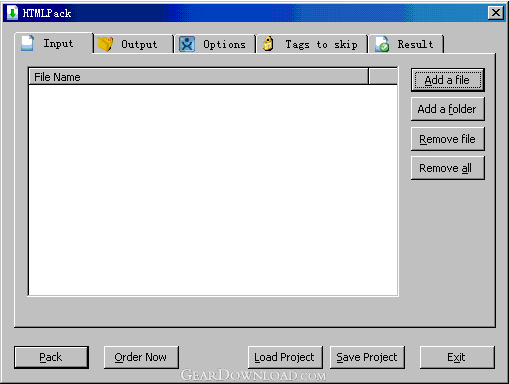This screenshot has height=384, width=509.
Task: Click the Save Project button
Action: [367, 357]
